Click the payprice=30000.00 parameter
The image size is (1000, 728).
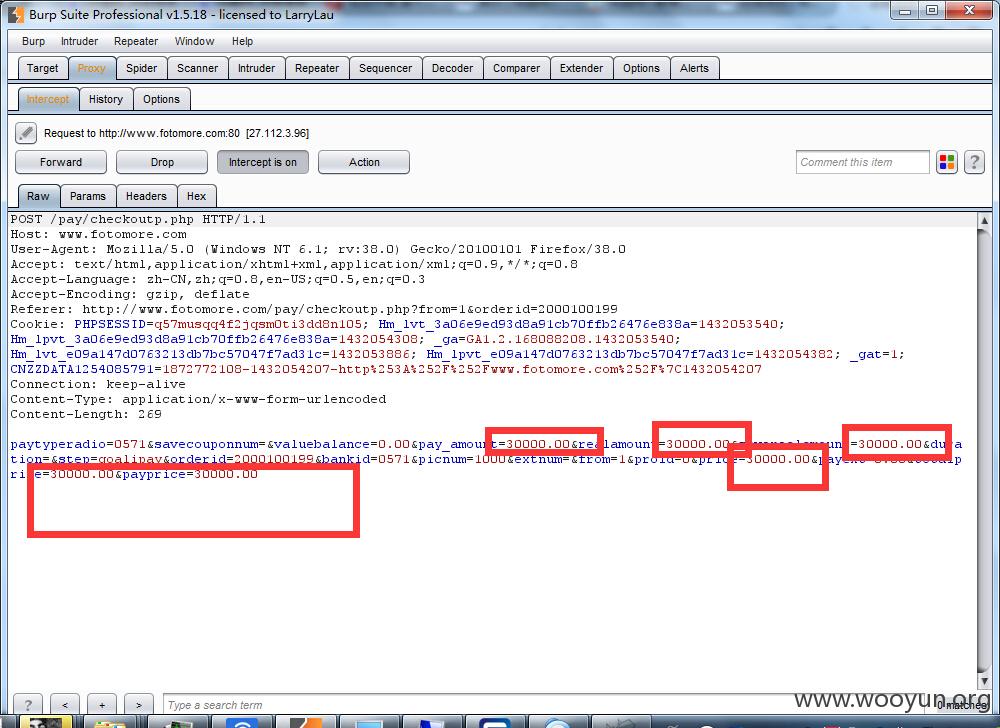click(x=189, y=474)
